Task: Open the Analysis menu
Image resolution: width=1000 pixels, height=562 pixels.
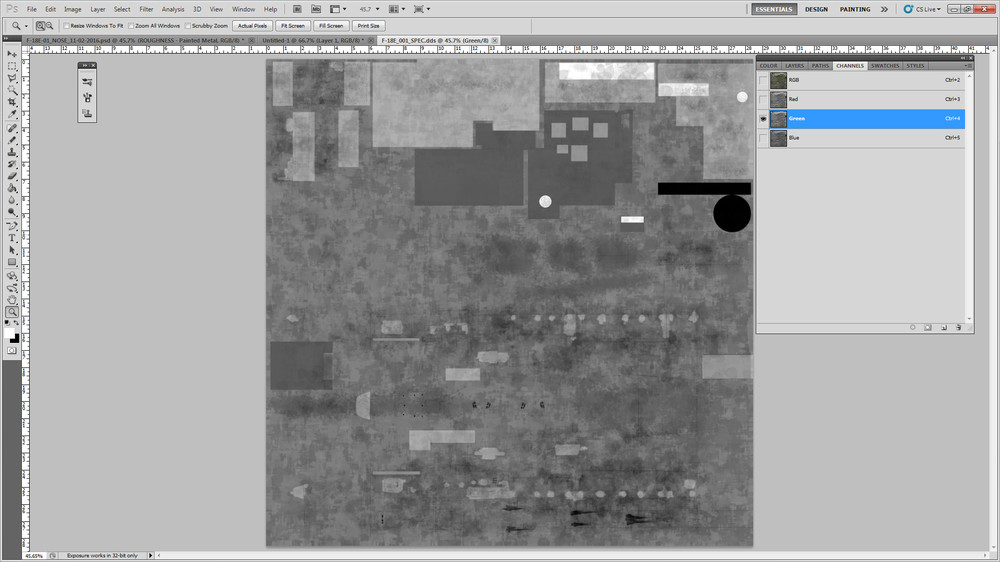Action: point(172,9)
